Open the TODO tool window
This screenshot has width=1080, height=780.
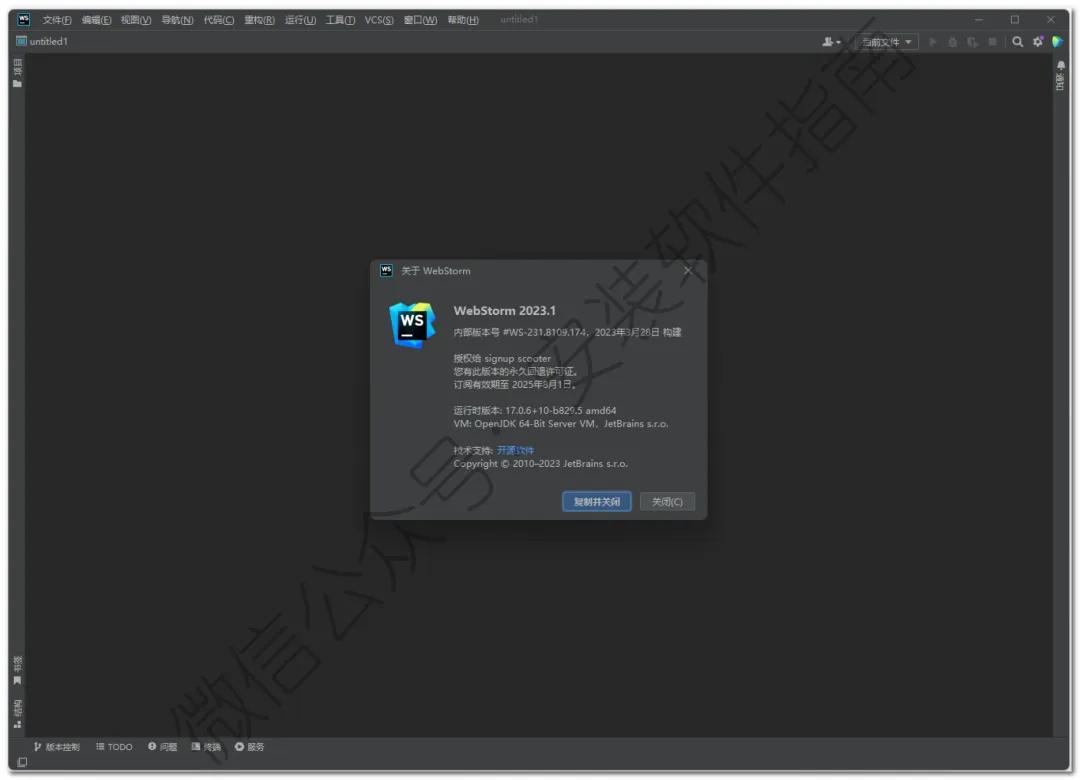tap(114, 747)
